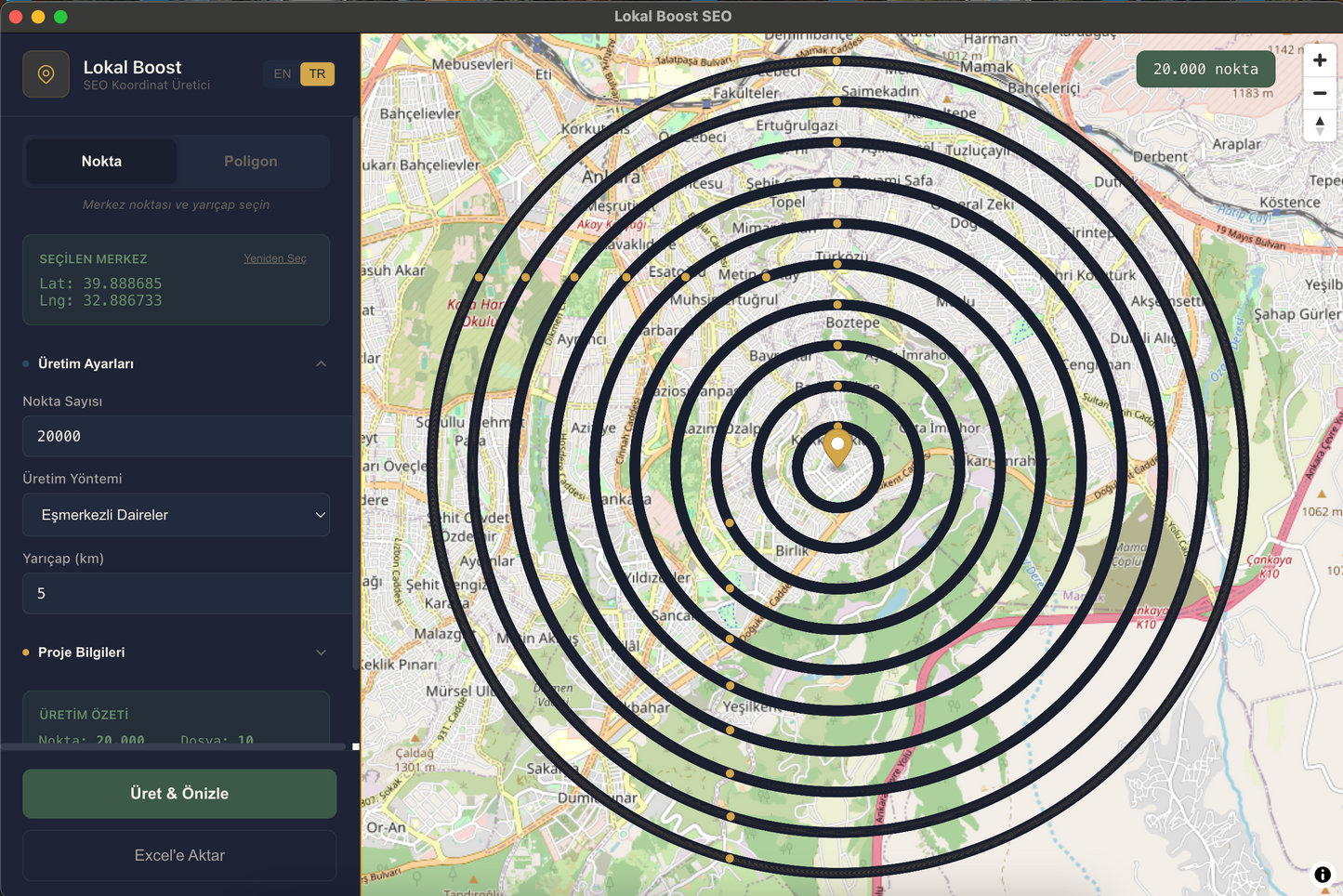This screenshot has height=896, width=1343.
Task: Click the Lokal Boost pin logo icon
Action: [46, 73]
